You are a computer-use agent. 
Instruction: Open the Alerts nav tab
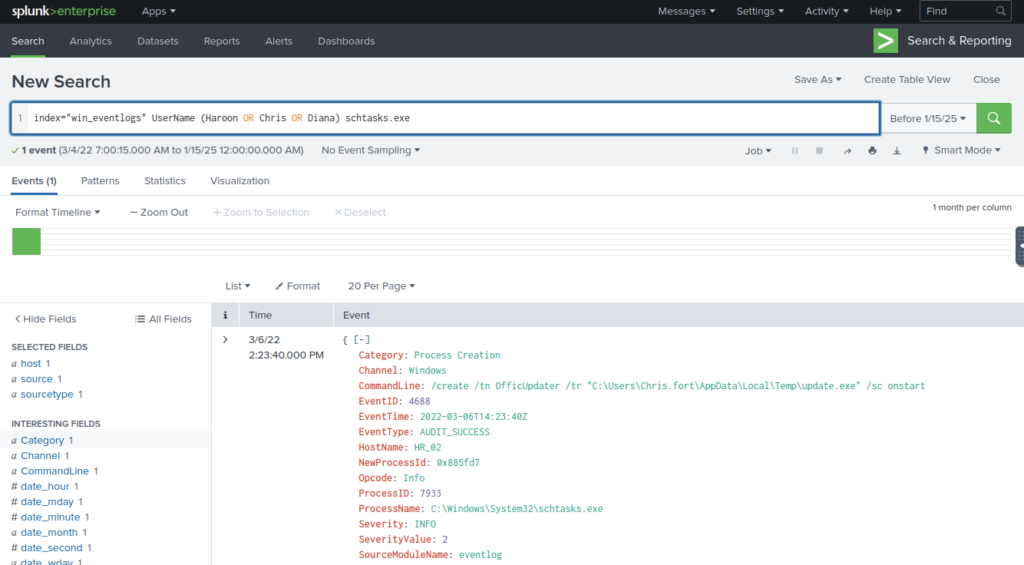tap(278, 41)
